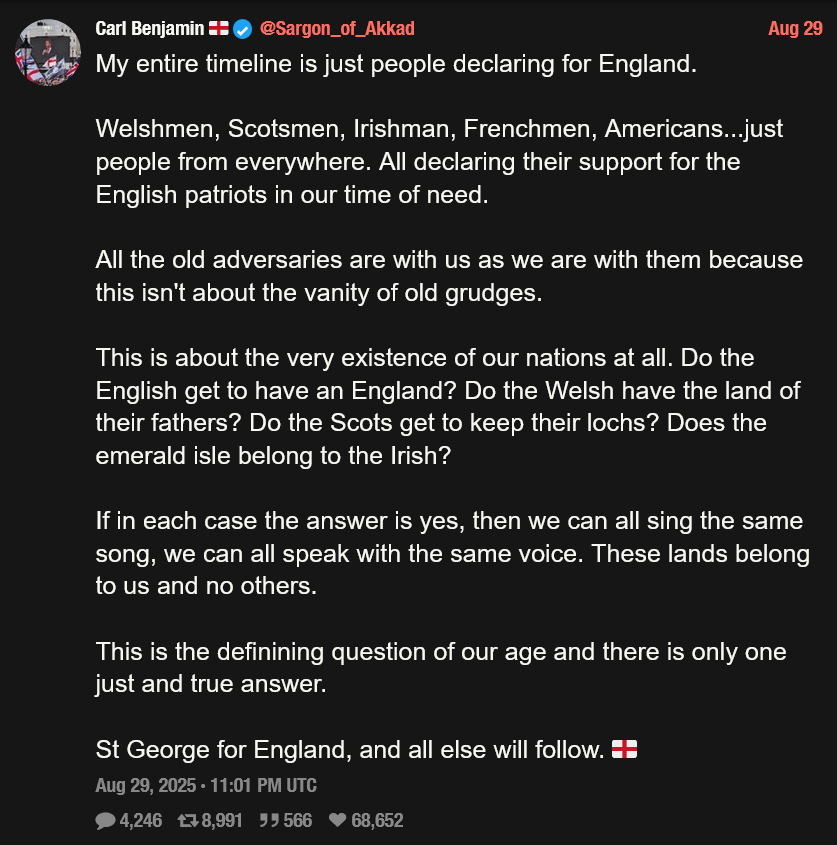Click the heart likes icon
Viewport: 837px width, 845px height.
point(337,820)
